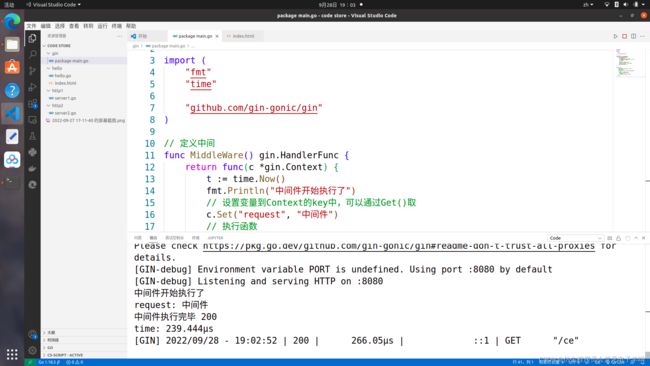This screenshot has width=650, height=366.
Task: Open Ubuntu Software from the dock
Action: (12, 67)
